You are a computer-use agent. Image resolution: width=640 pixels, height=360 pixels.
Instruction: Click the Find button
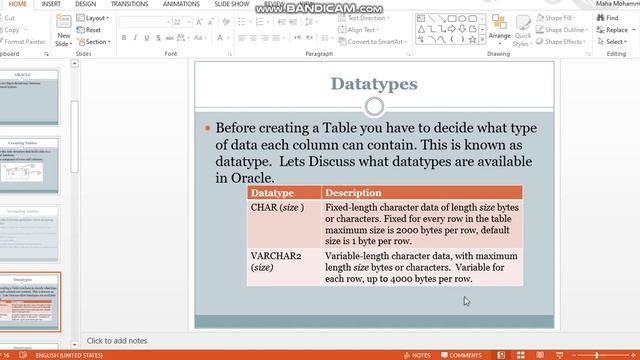tap(608, 18)
